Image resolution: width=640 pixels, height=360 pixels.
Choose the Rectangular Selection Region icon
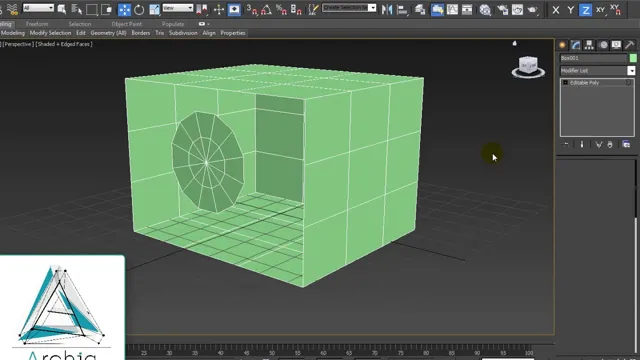92,9
